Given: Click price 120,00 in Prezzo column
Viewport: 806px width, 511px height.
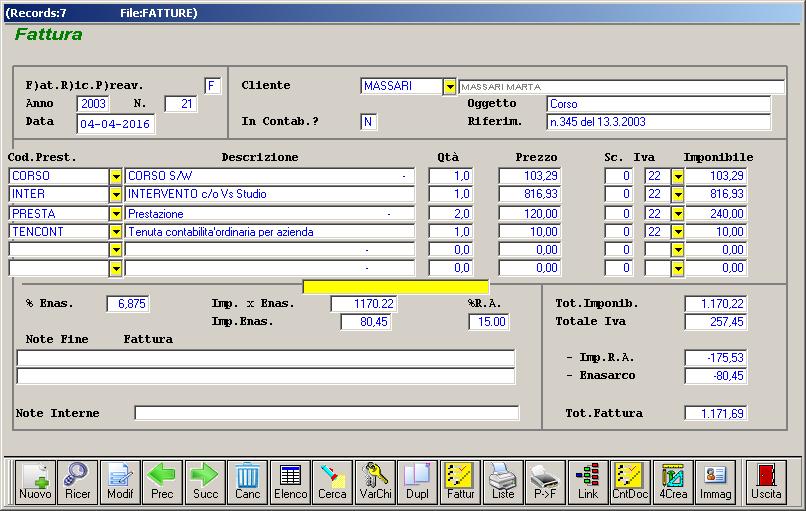Looking at the screenshot, I should point(530,214).
